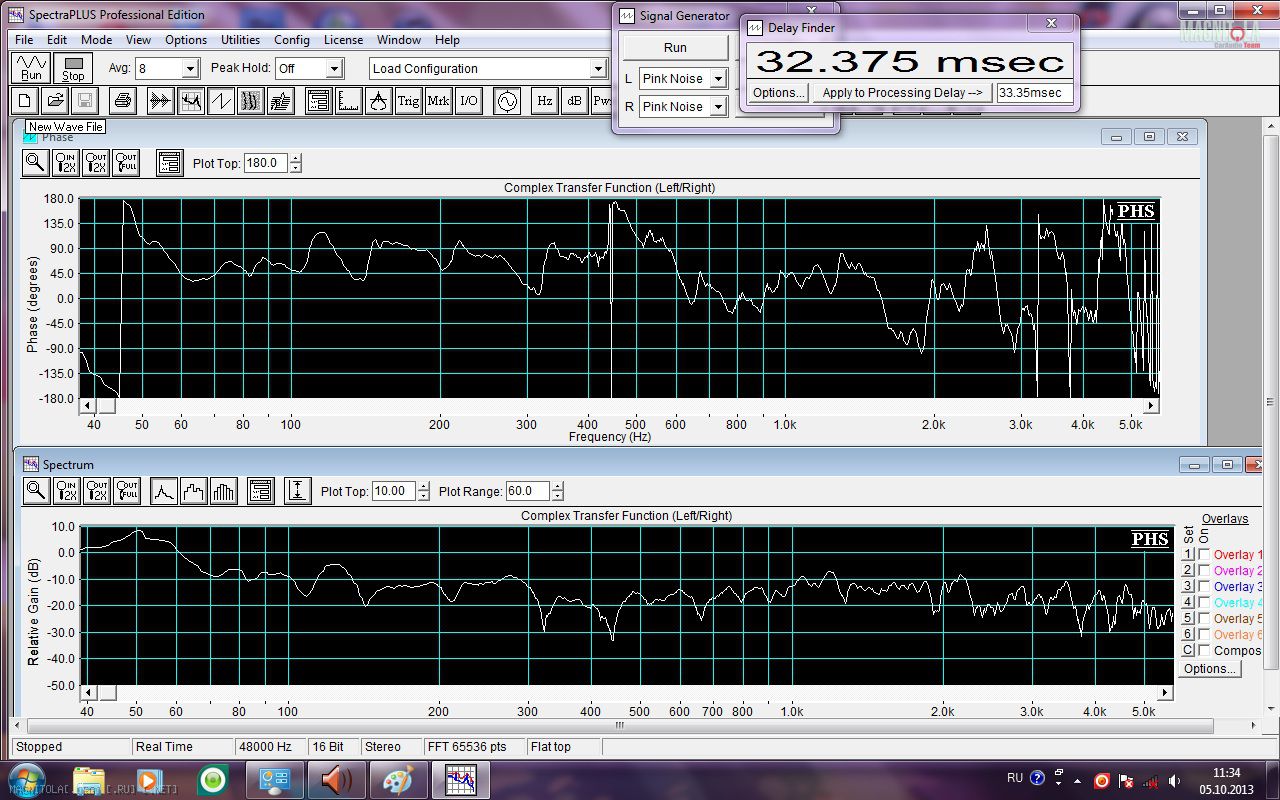Click the Spectrum autoscale vertical arrows icon
Image resolution: width=1280 pixels, height=800 pixels.
(x=297, y=491)
